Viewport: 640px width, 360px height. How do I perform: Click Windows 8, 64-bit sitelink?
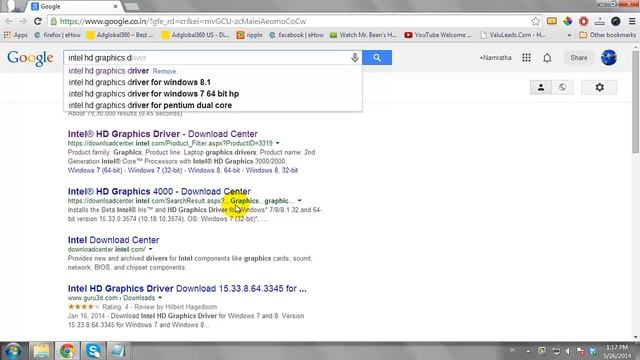point(214,170)
